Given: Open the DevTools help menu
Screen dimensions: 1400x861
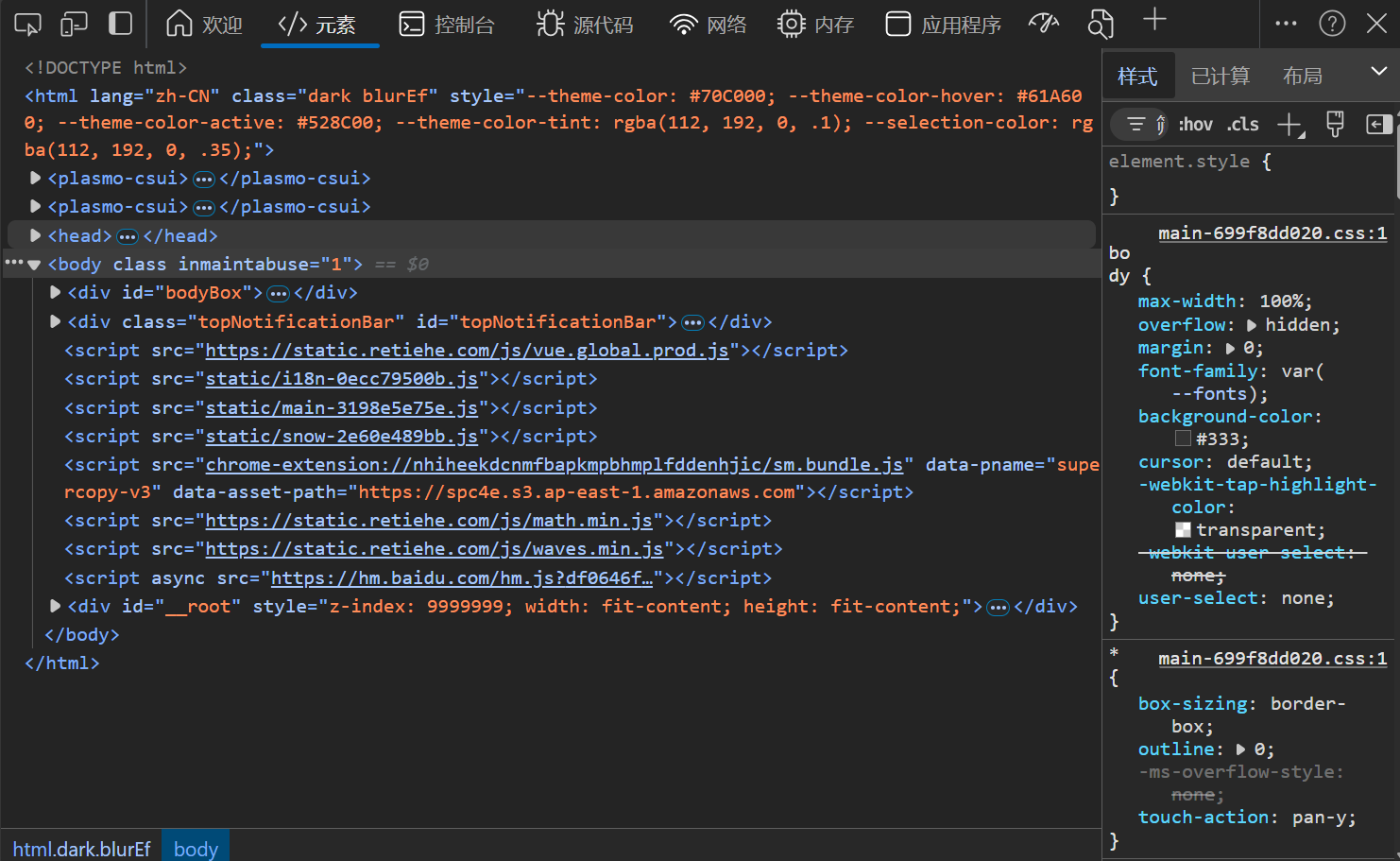Looking at the screenshot, I should click(1332, 24).
